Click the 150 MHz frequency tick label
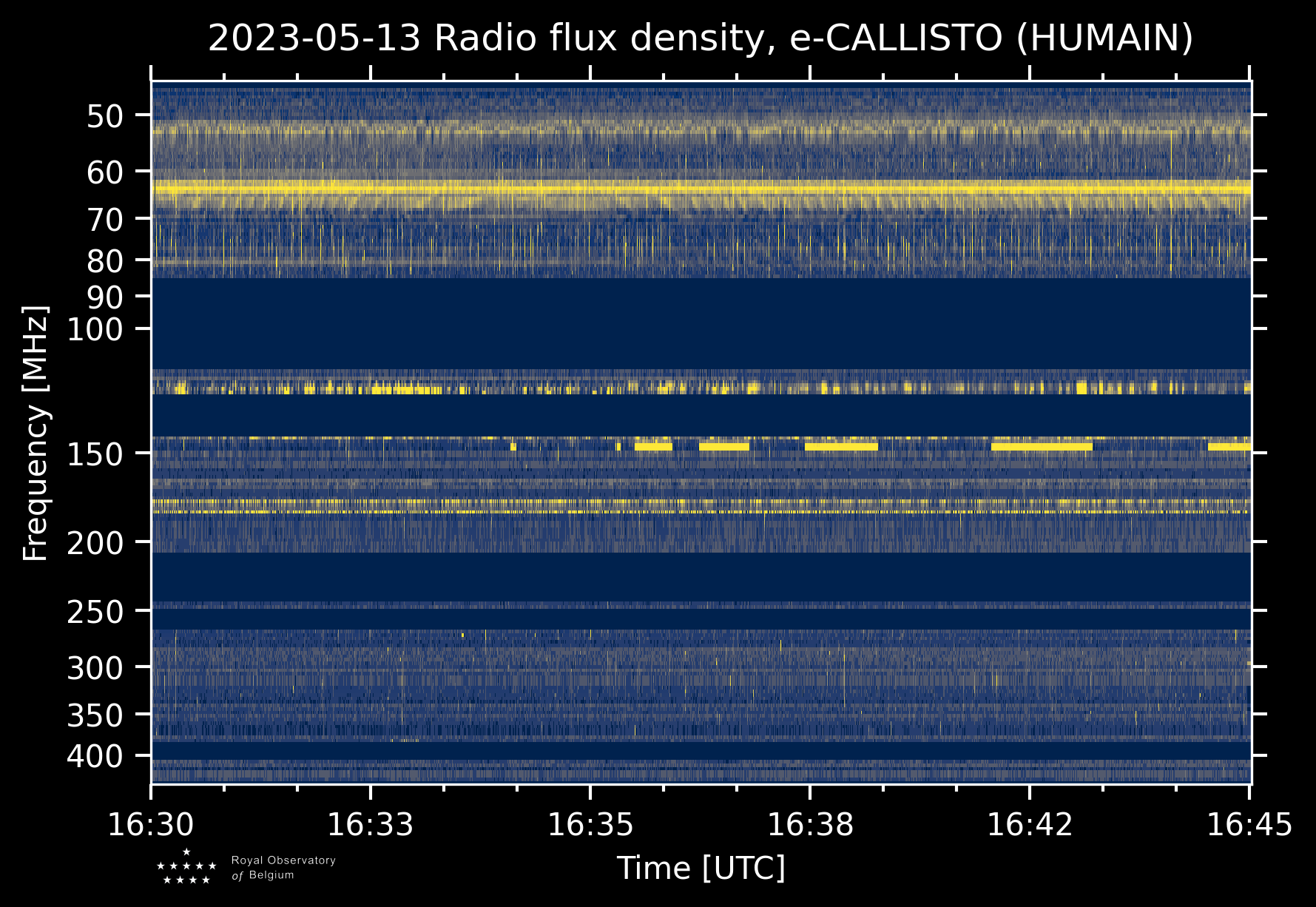 (95, 454)
